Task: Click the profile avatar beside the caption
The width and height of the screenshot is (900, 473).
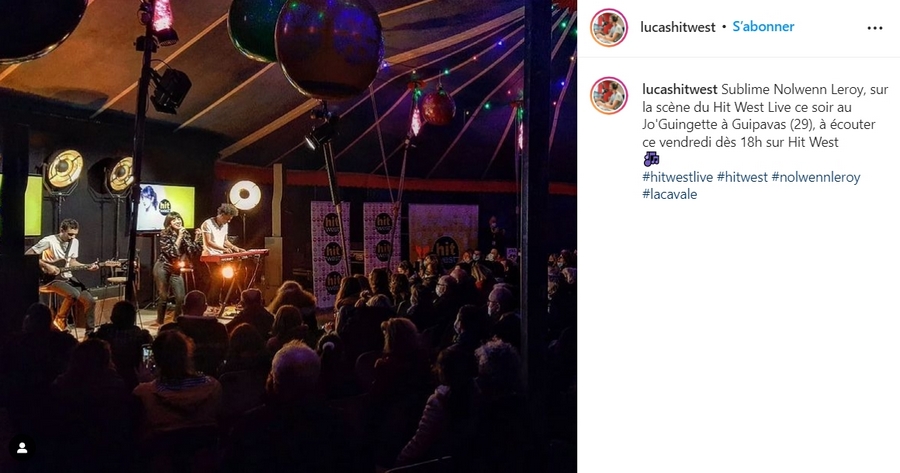Action: pyautogui.click(x=608, y=96)
